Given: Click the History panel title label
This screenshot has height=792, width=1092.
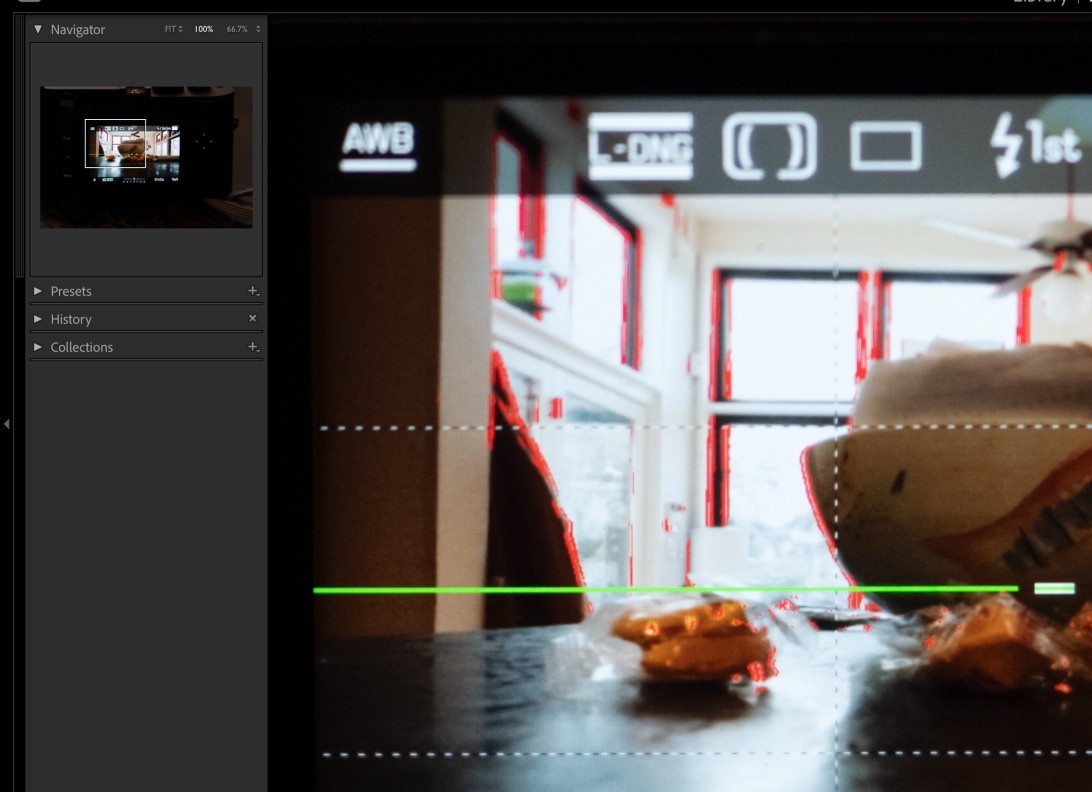Looking at the screenshot, I should (x=71, y=319).
